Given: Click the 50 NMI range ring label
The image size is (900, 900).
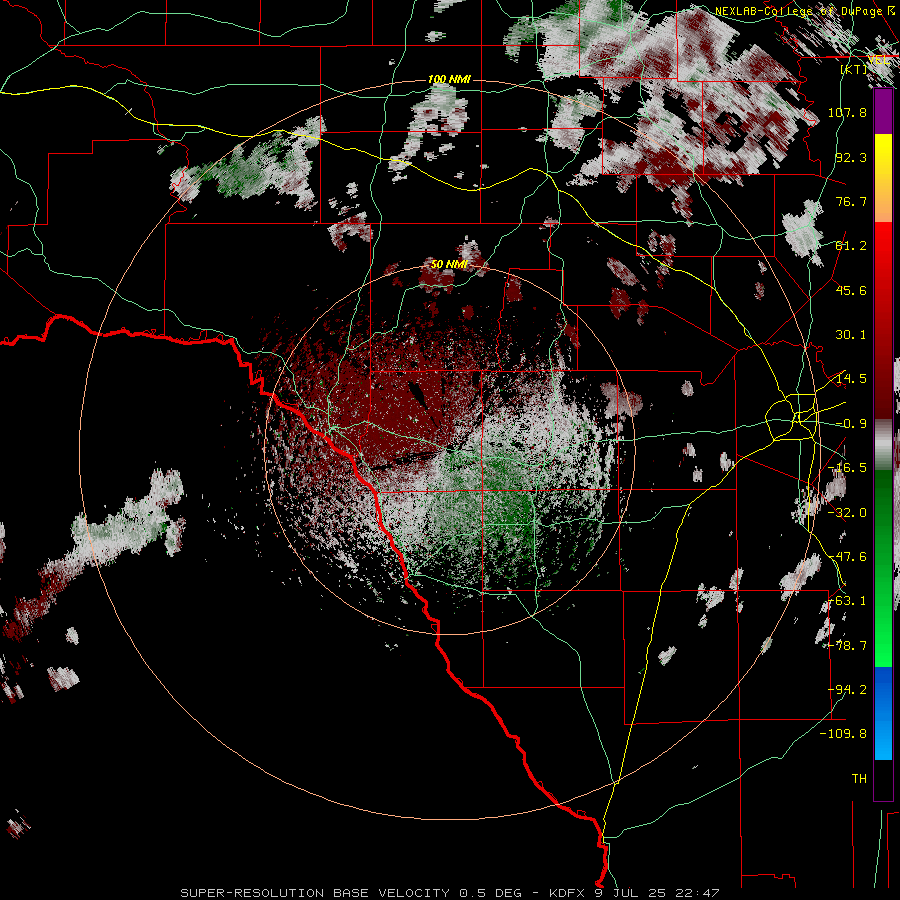Looking at the screenshot, I should click(x=449, y=264).
